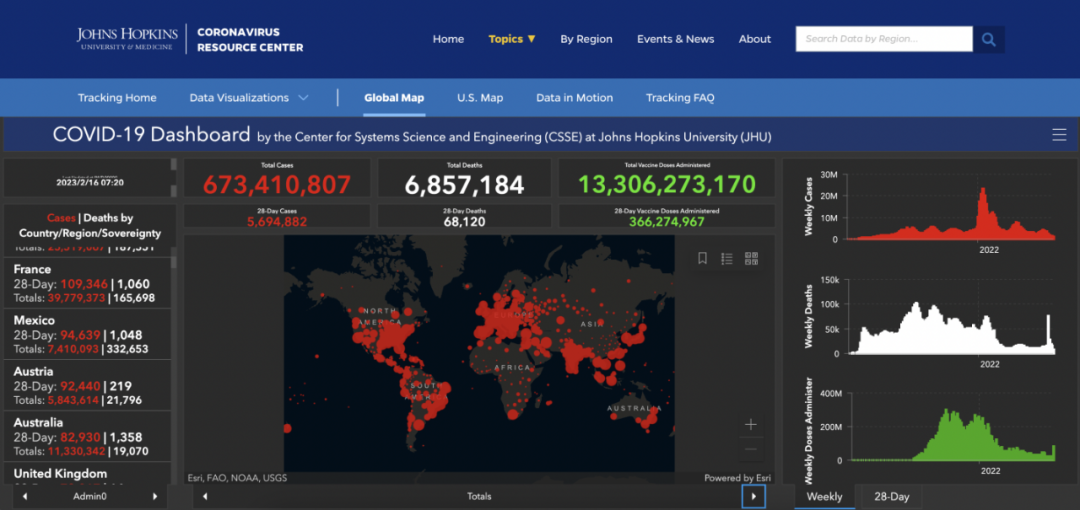The image size is (1080, 510).
Task: Go to previous Admin level with left arrow
Action: pyautogui.click(x=24, y=496)
